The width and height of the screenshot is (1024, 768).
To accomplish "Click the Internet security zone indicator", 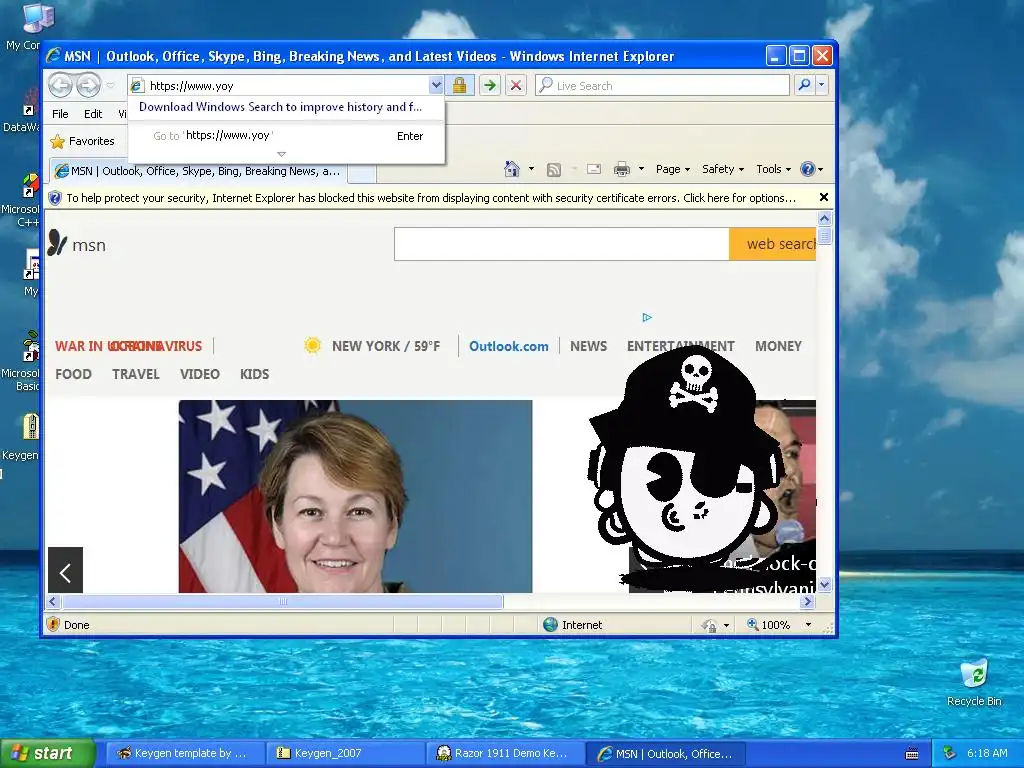I will point(573,625).
